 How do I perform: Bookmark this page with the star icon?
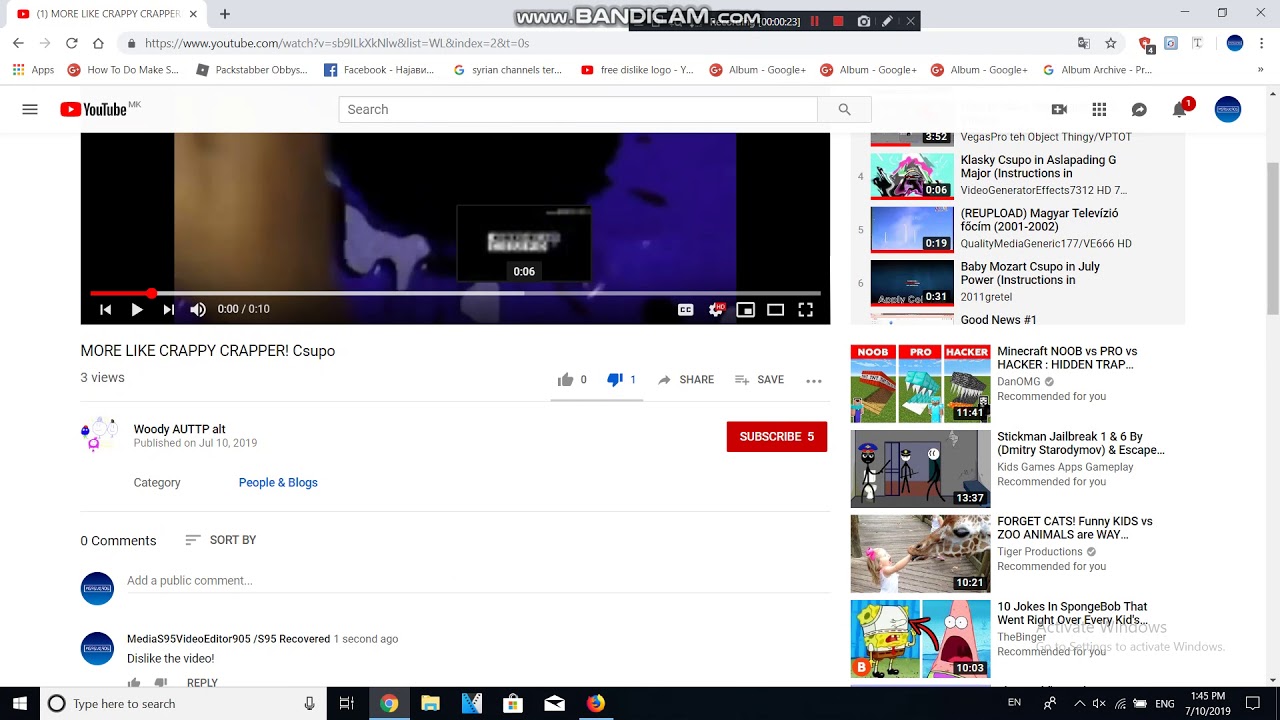(x=1110, y=43)
